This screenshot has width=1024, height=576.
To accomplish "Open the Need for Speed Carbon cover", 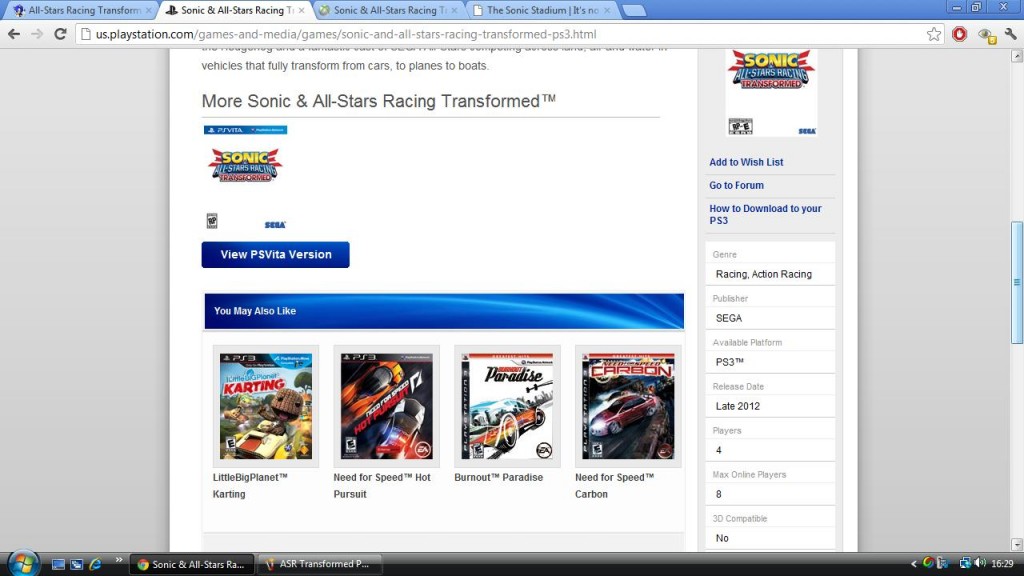I will (x=628, y=406).
